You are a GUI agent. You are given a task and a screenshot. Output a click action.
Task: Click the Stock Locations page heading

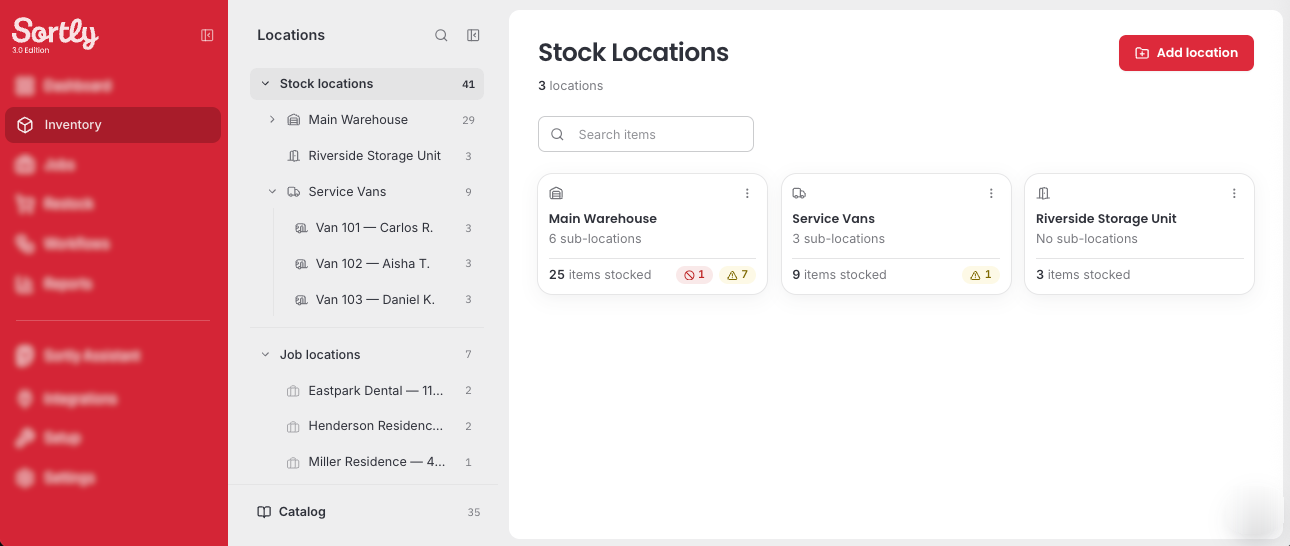[633, 52]
